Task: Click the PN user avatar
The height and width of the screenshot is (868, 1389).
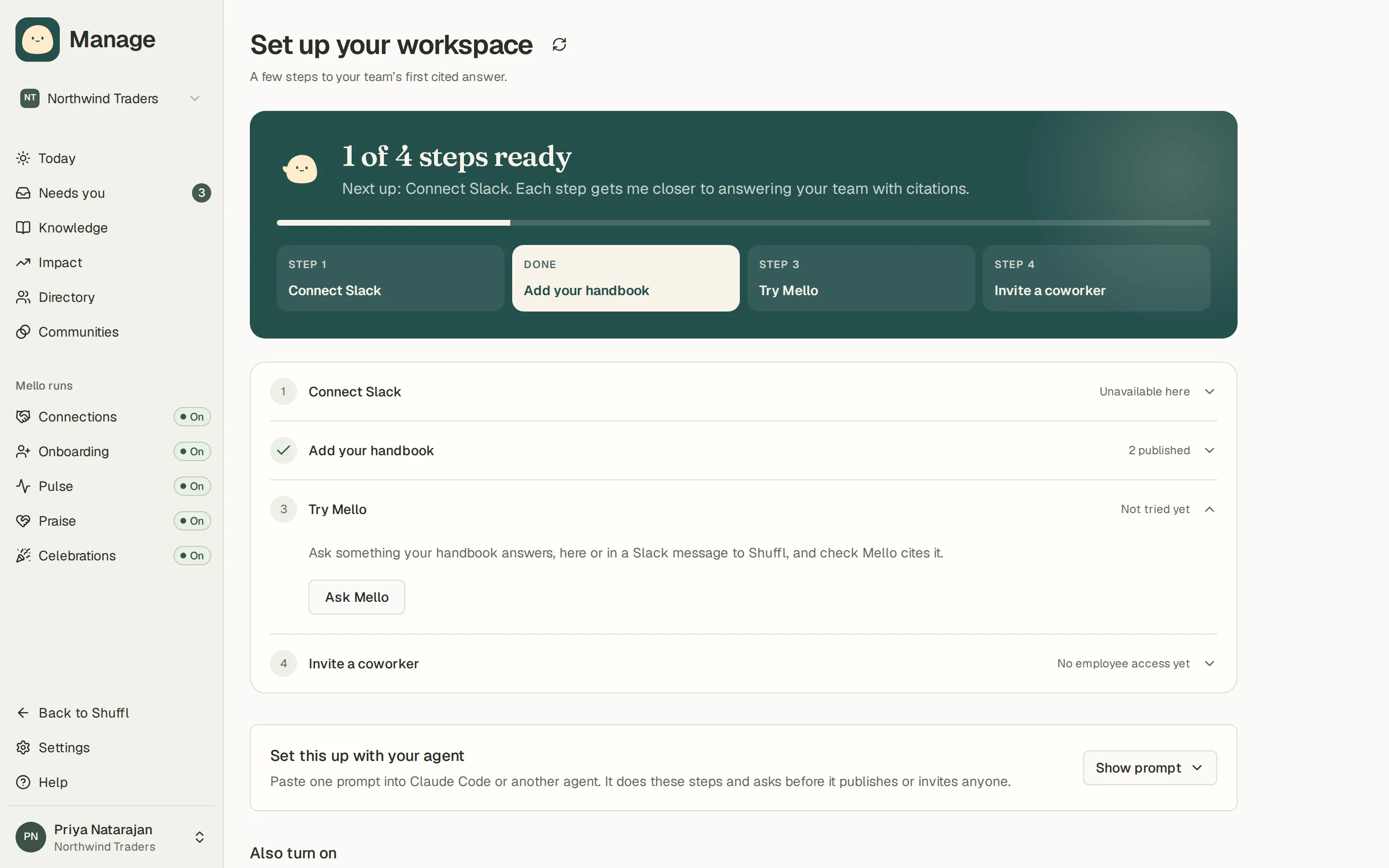Action: click(30, 837)
